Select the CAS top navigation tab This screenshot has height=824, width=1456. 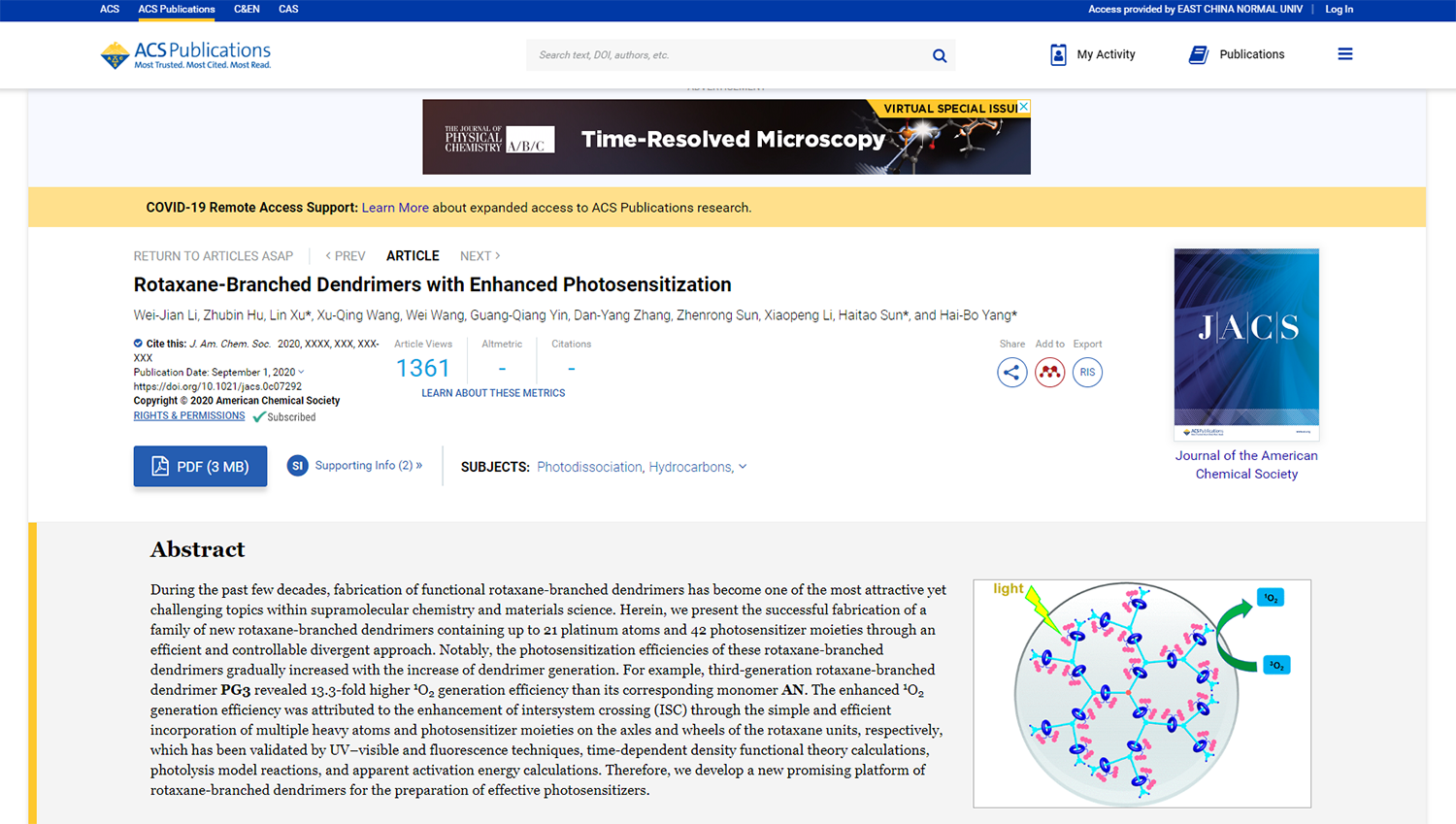[288, 10]
